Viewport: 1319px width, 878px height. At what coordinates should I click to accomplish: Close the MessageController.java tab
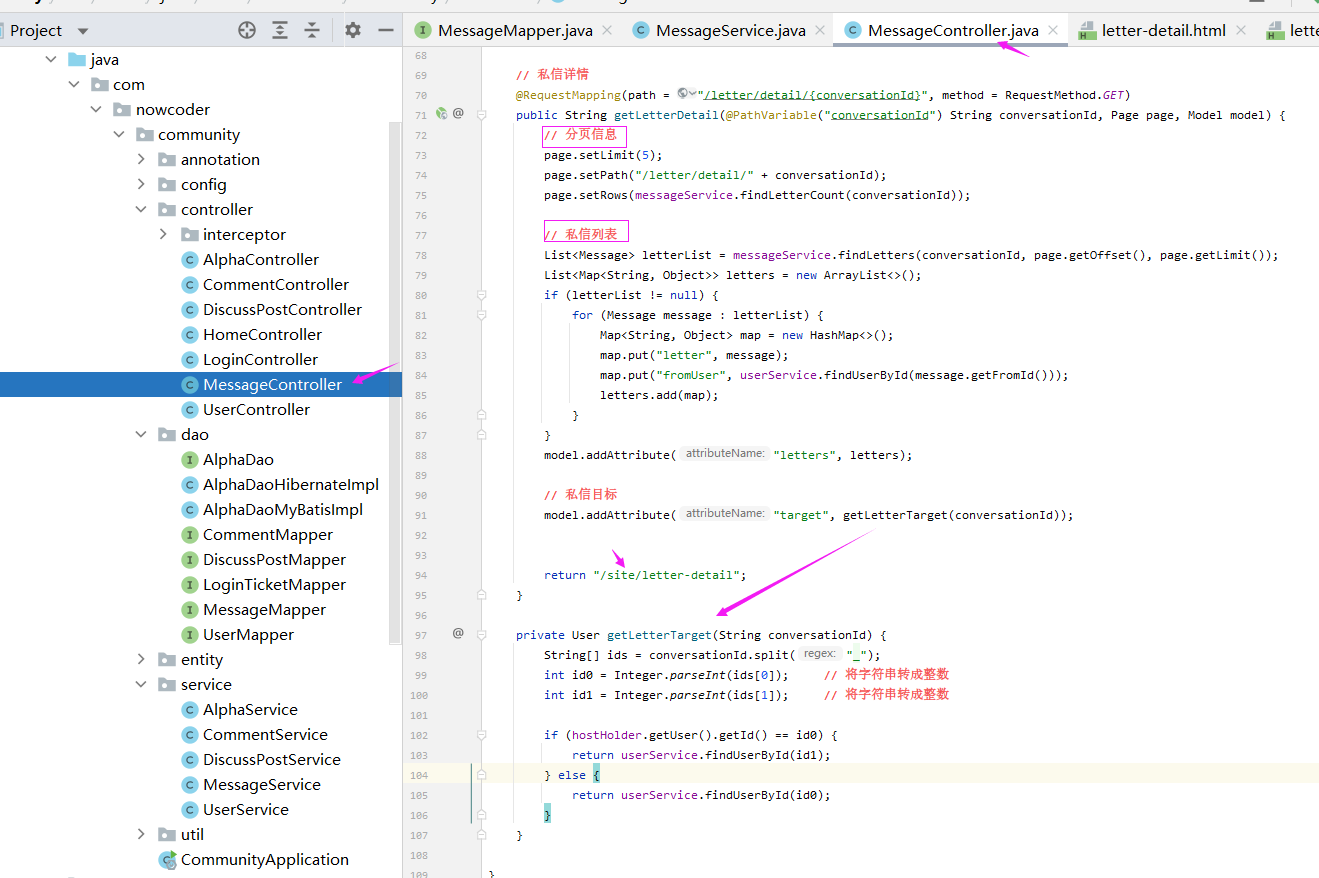[x=1053, y=31]
